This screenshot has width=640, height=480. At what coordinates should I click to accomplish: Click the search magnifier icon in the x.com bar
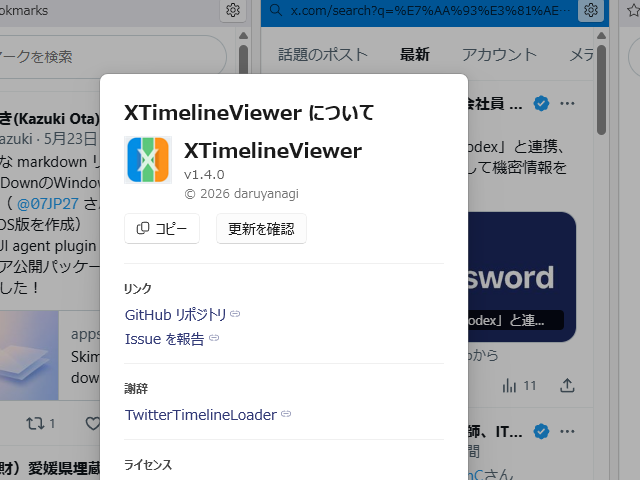click(276, 10)
